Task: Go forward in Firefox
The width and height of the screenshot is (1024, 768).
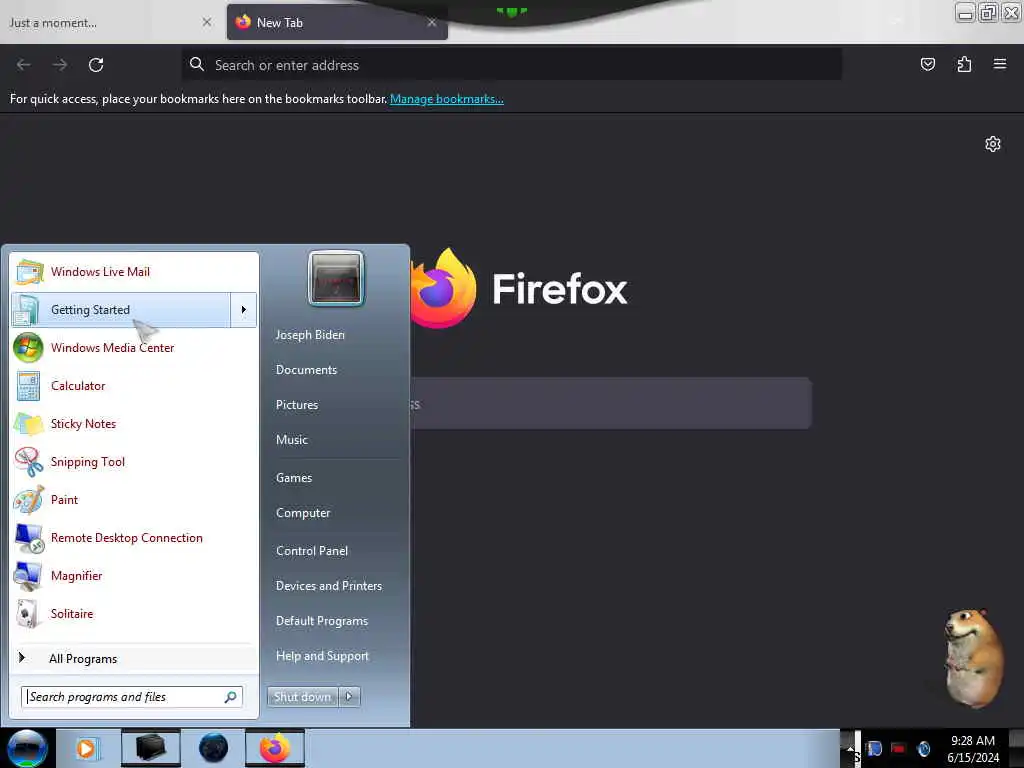Action: pos(59,65)
